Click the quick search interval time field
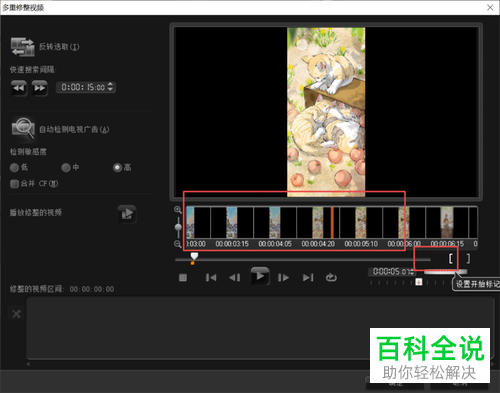This screenshot has height=393, width=500. pos(83,87)
